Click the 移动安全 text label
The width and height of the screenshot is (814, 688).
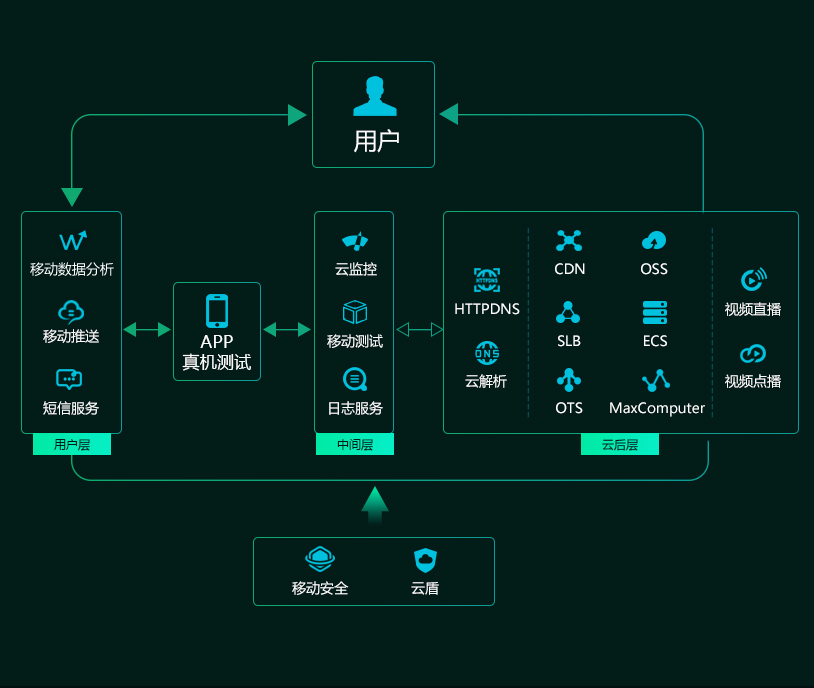coord(320,588)
